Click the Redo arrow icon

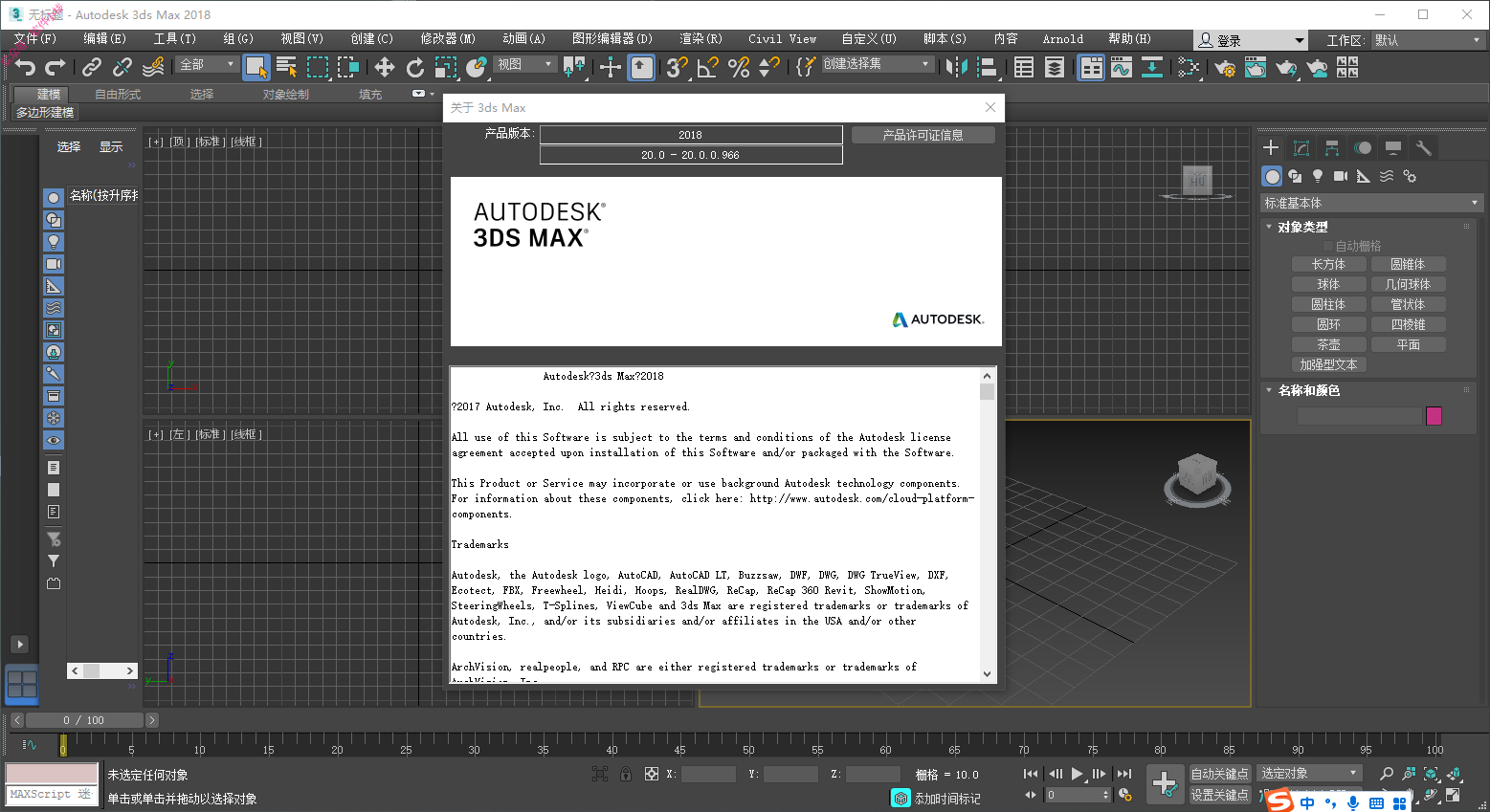coord(56,67)
